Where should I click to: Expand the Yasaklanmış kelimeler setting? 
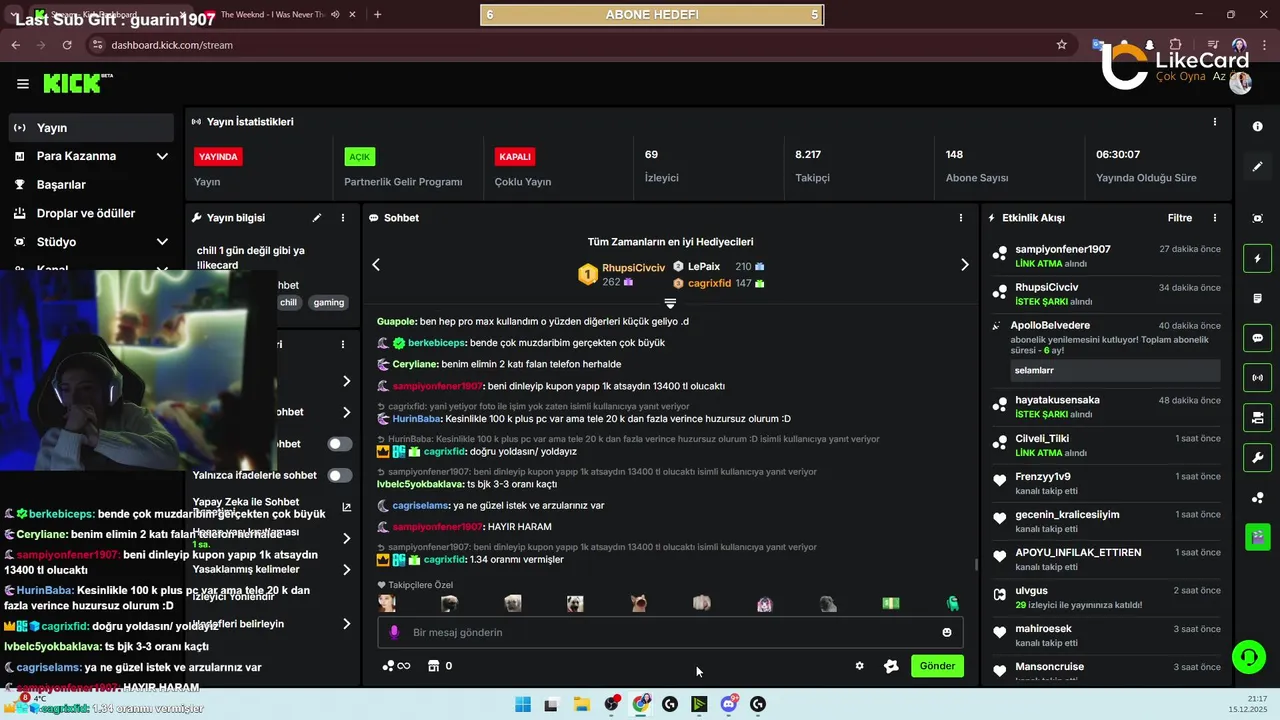(x=346, y=570)
